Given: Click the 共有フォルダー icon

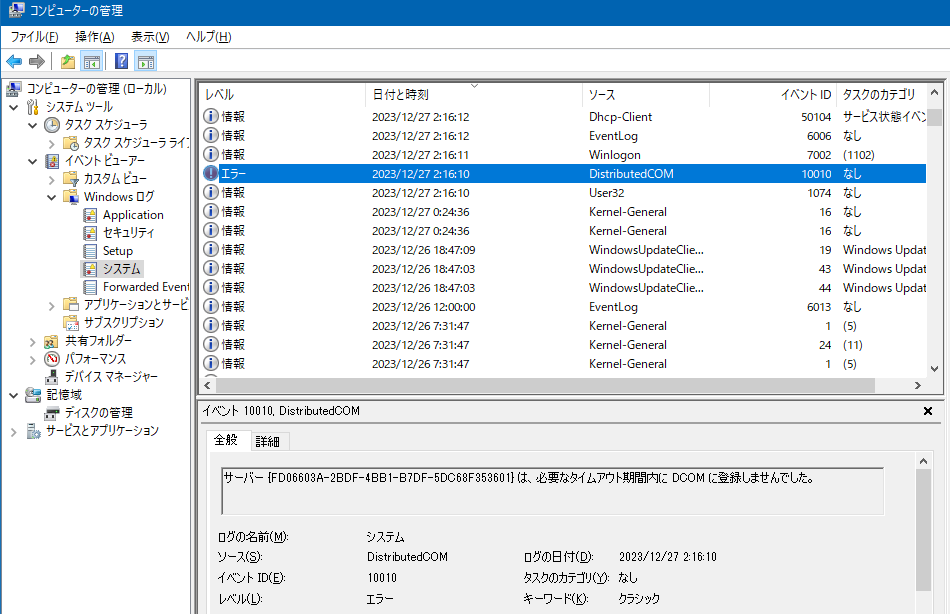Looking at the screenshot, I should (51, 341).
